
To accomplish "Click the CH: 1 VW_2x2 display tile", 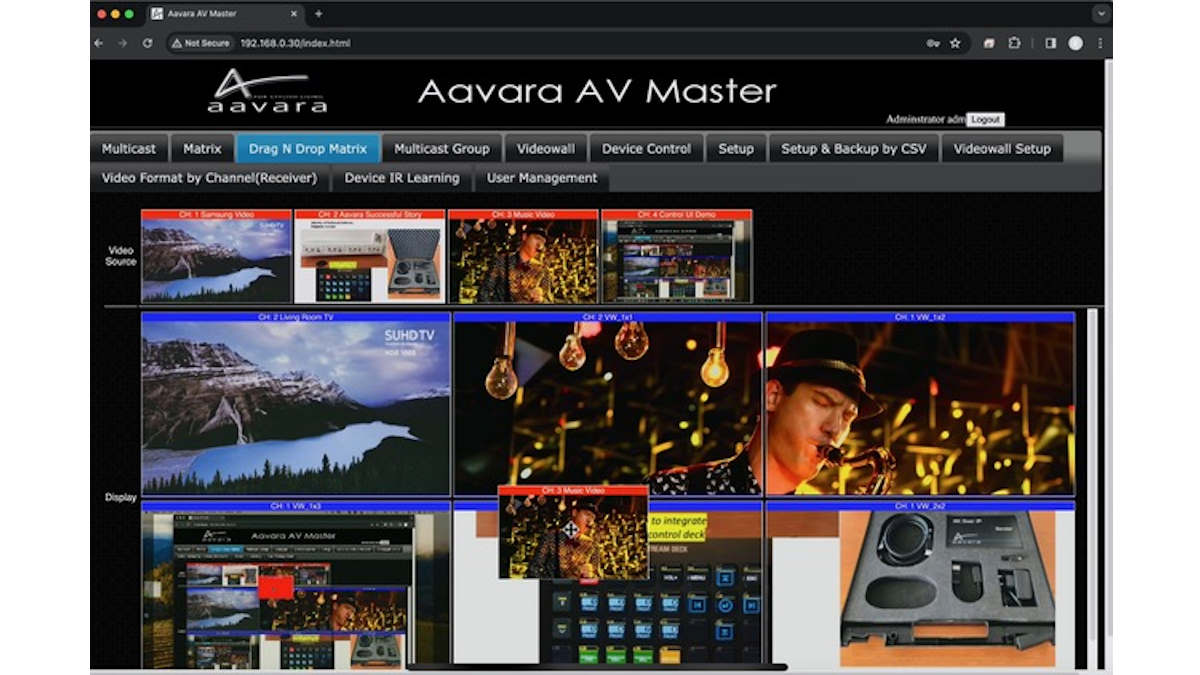I will [920, 585].
